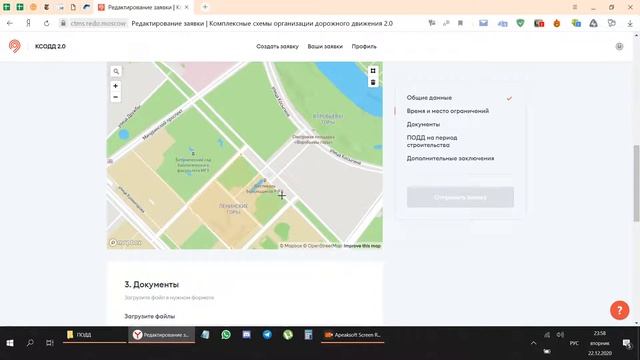Screen dimensions: 640x360
Task: Open the orange help question mark button
Action: click(619, 310)
